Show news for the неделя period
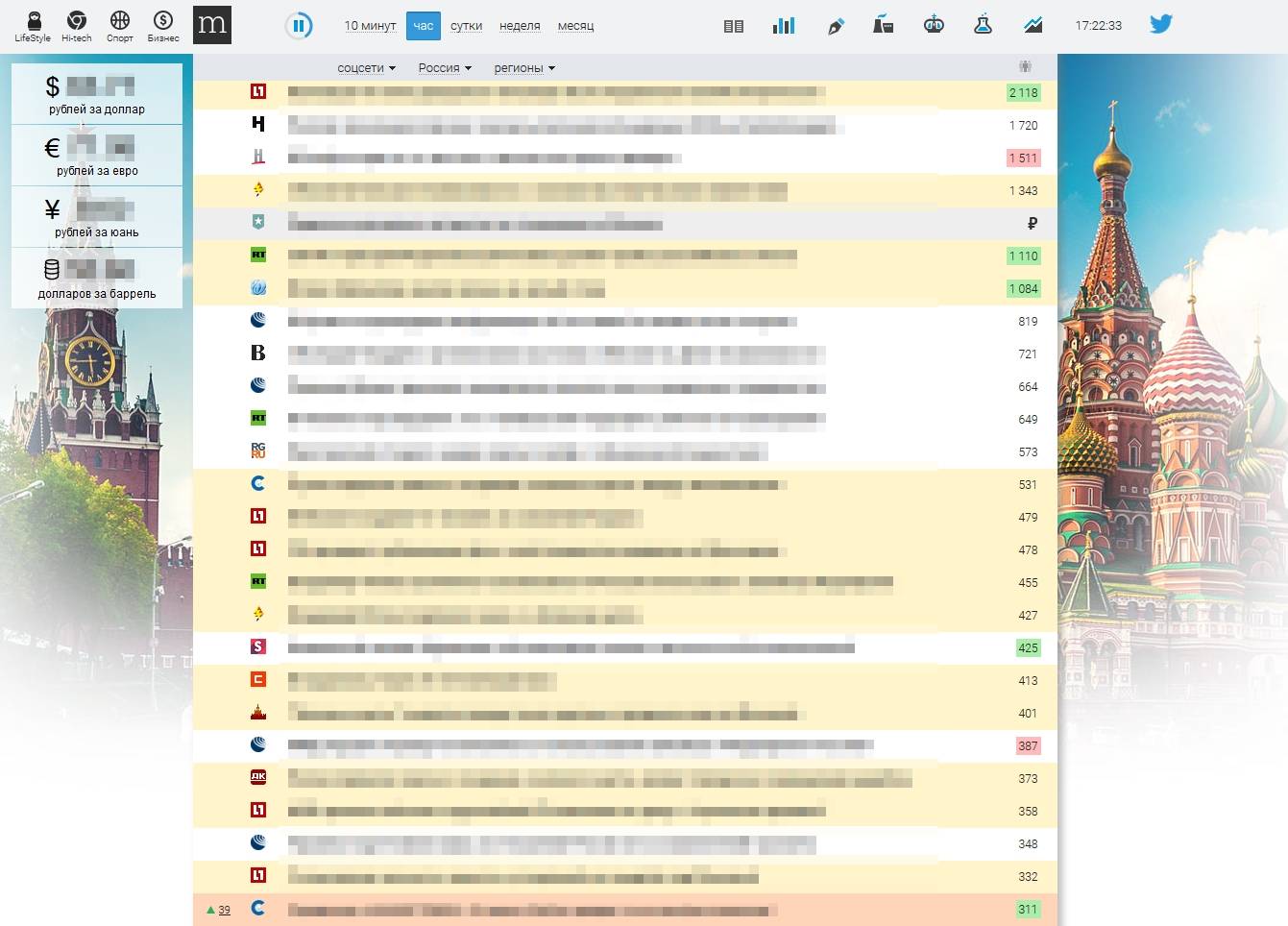Image resolution: width=1288 pixels, height=926 pixels. 520,26
